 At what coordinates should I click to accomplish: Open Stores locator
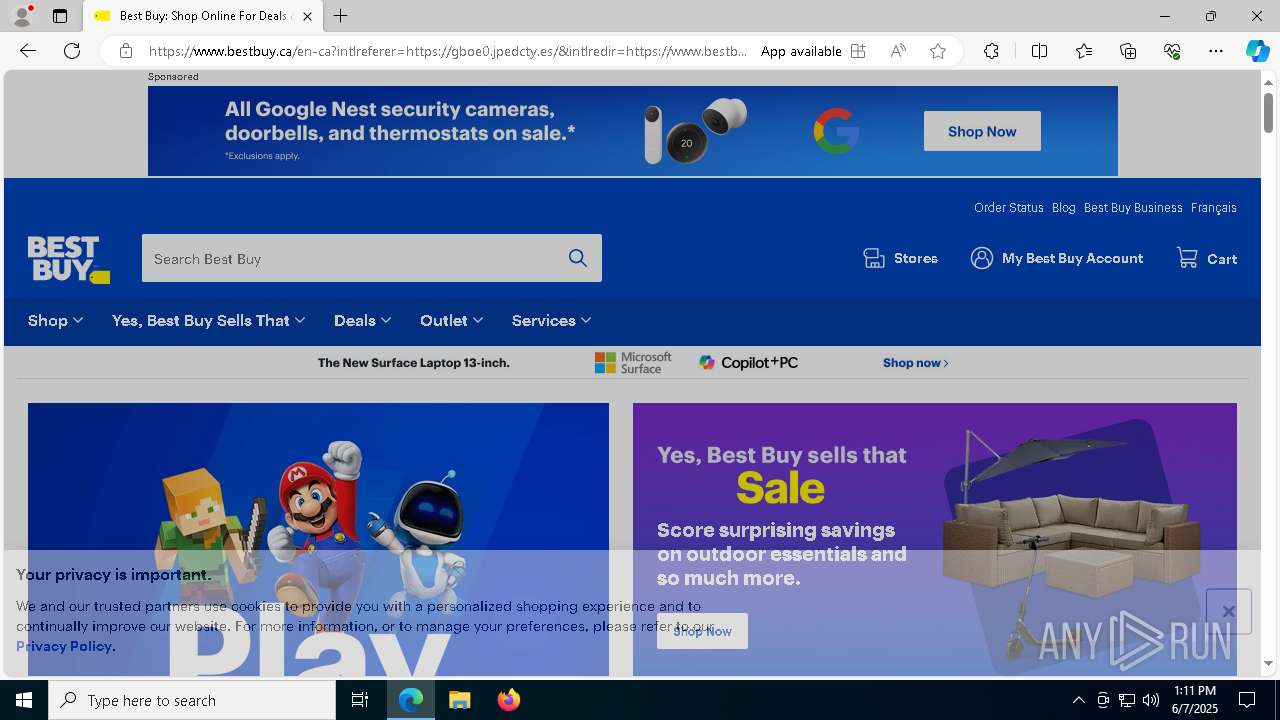900,258
